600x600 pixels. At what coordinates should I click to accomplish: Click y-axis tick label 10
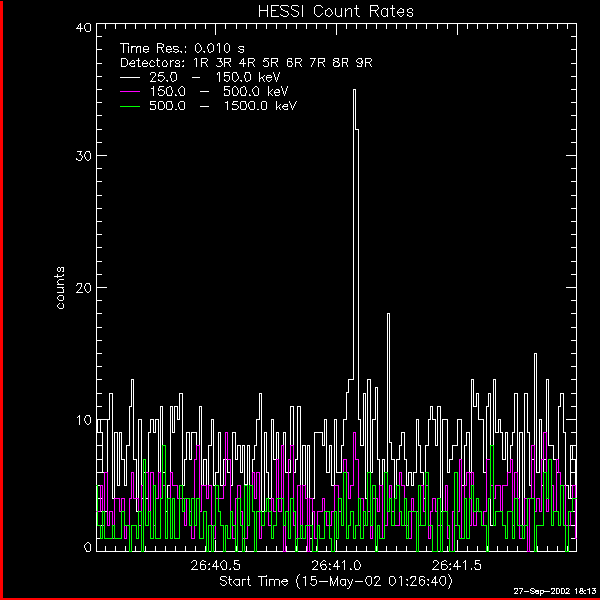(x=83, y=420)
